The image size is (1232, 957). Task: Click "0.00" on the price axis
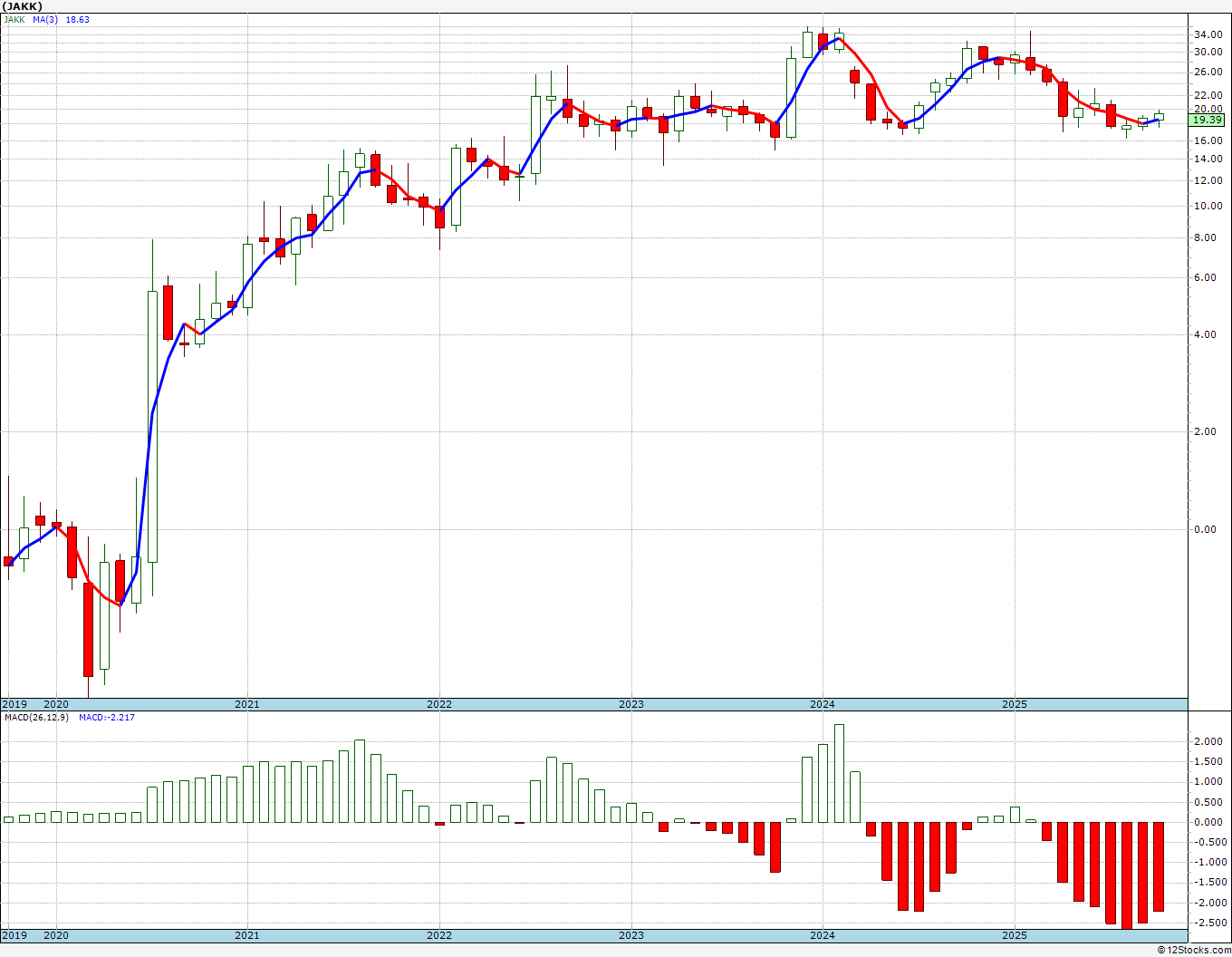click(1206, 529)
